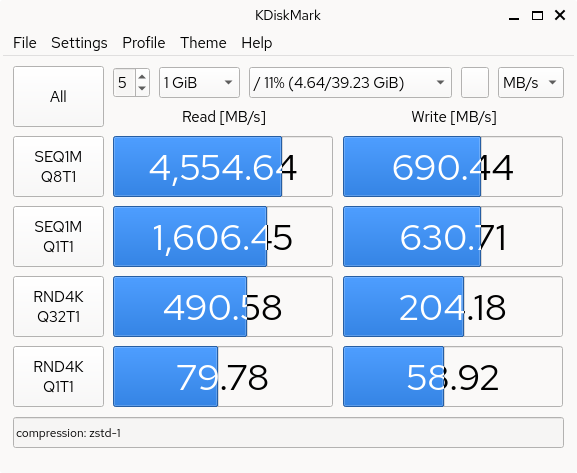Start the SEQ1M Q1T1 benchmark
Screen dimensions: 577x473
point(59,236)
